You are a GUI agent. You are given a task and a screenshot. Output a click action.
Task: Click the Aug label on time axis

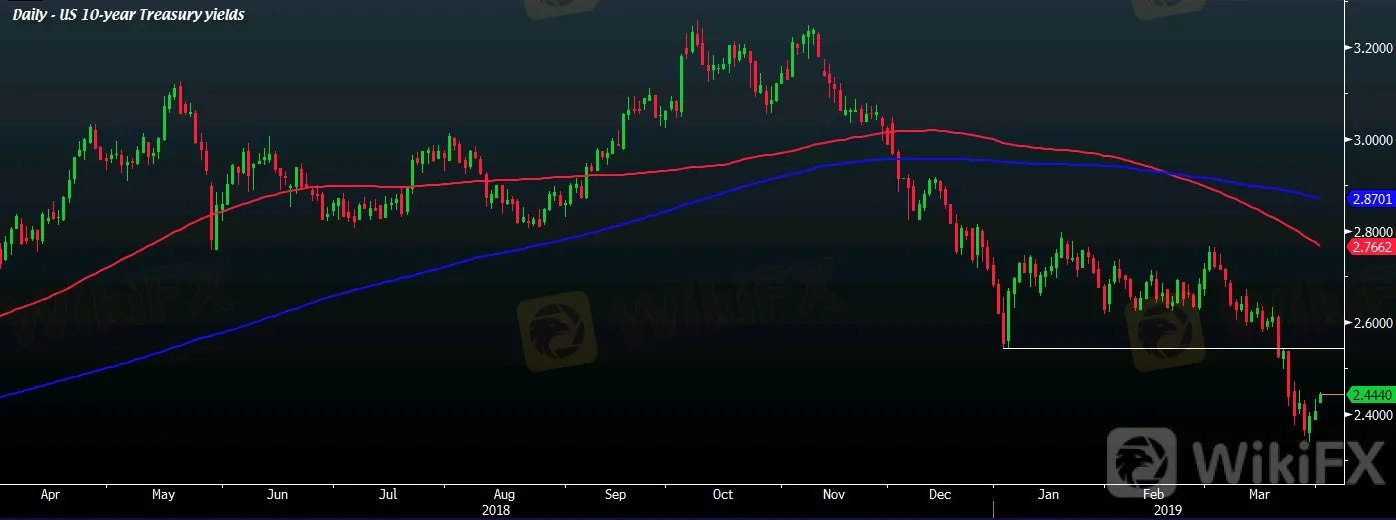(504, 494)
